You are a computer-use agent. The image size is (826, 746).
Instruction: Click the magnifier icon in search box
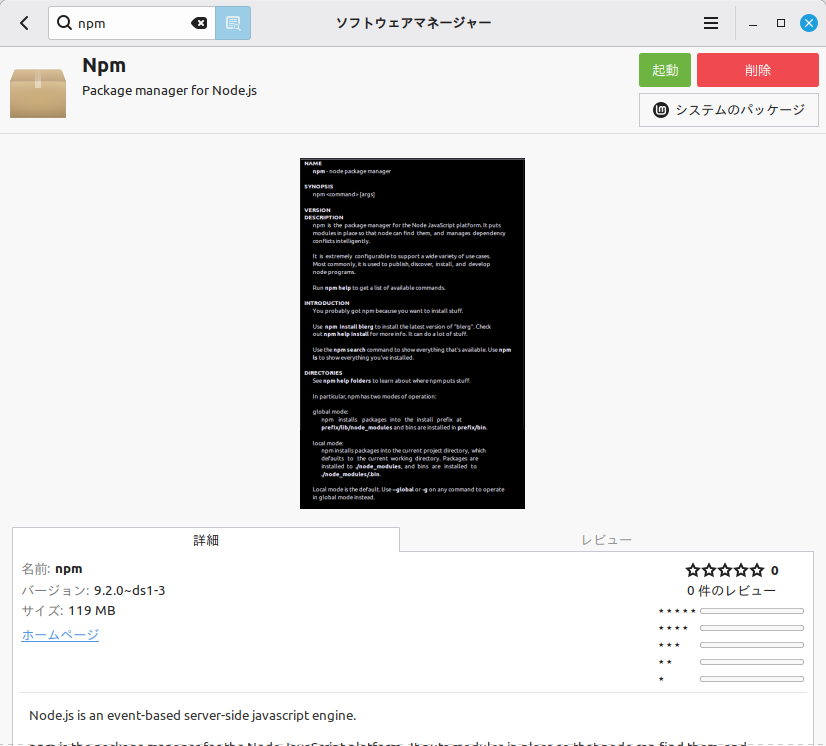[65, 23]
